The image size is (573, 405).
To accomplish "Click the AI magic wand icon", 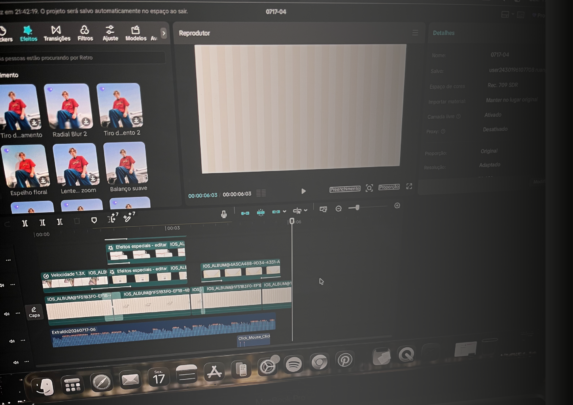I will point(129,217).
